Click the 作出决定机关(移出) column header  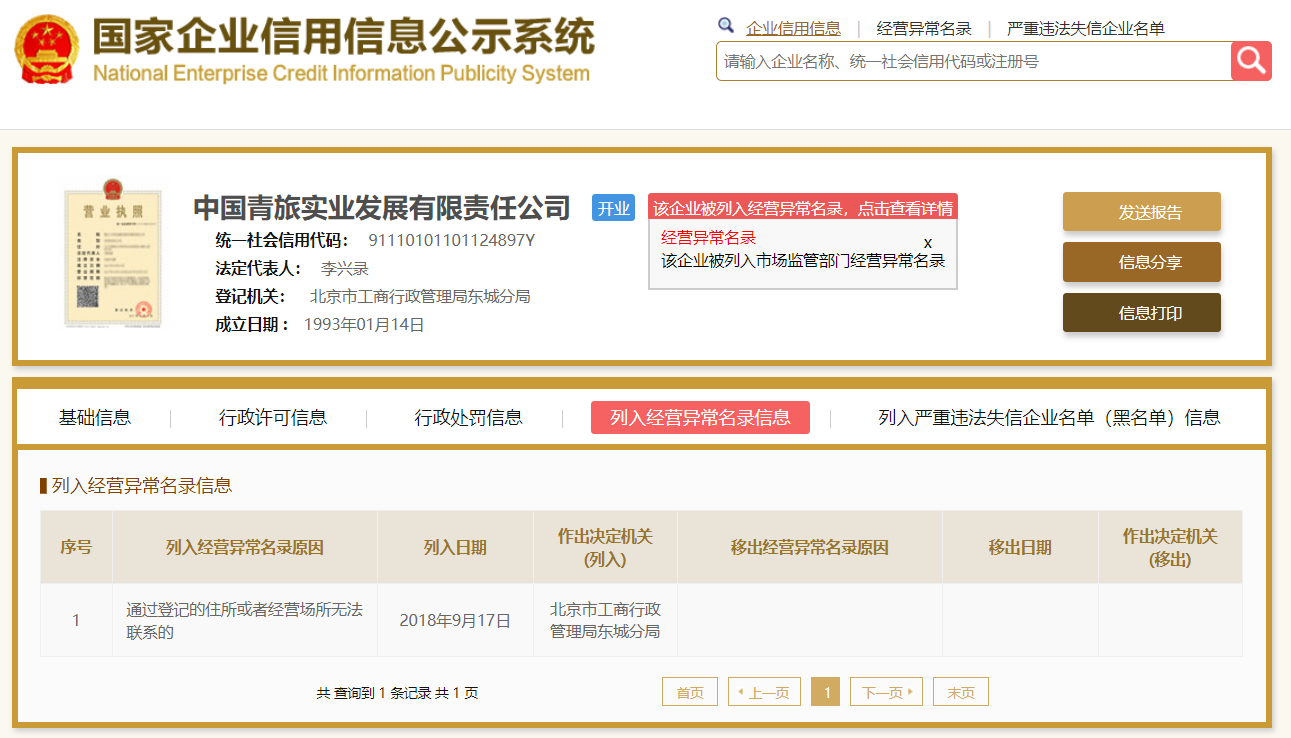click(1170, 547)
